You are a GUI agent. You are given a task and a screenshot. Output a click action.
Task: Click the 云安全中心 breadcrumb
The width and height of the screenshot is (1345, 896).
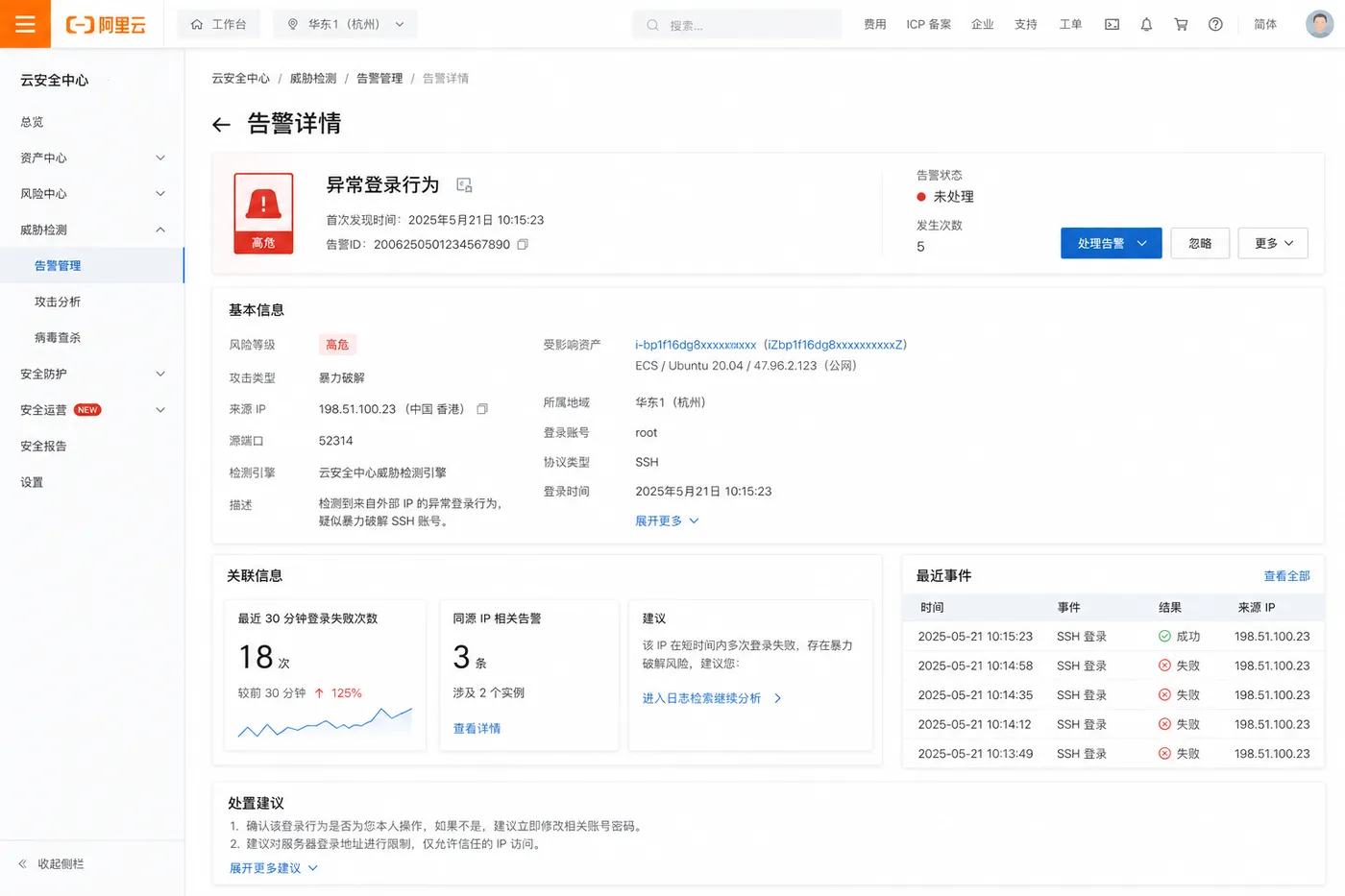pyautogui.click(x=240, y=79)
